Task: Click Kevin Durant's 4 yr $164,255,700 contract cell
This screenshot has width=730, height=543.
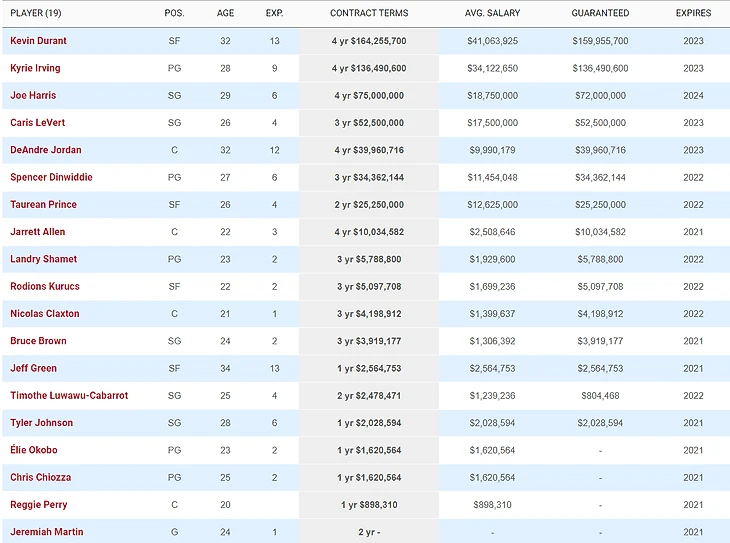Action: pyautogui.click(x=369, y=41)
